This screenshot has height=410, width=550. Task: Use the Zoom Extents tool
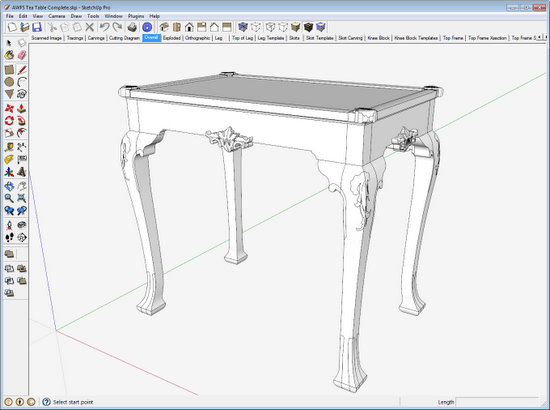[22, 198]
